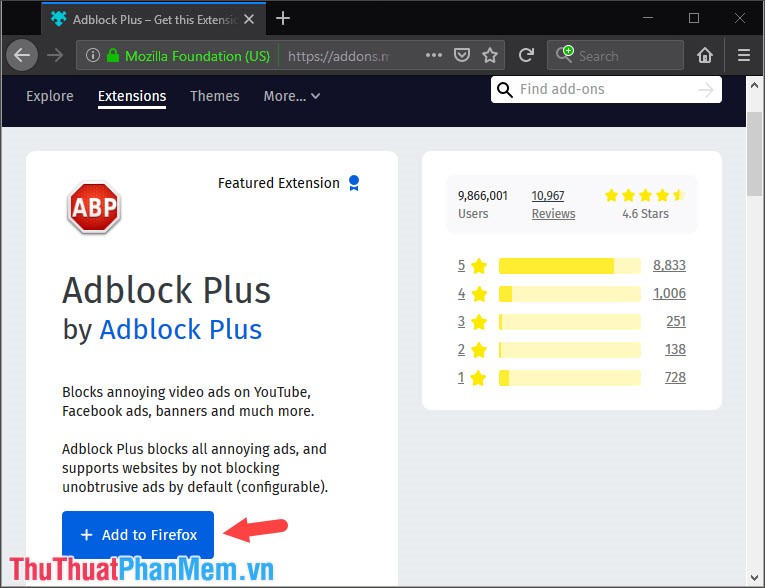Viewport: 765px width, 588px height.
Task: Go to the home page
Action: pos(705,55)
